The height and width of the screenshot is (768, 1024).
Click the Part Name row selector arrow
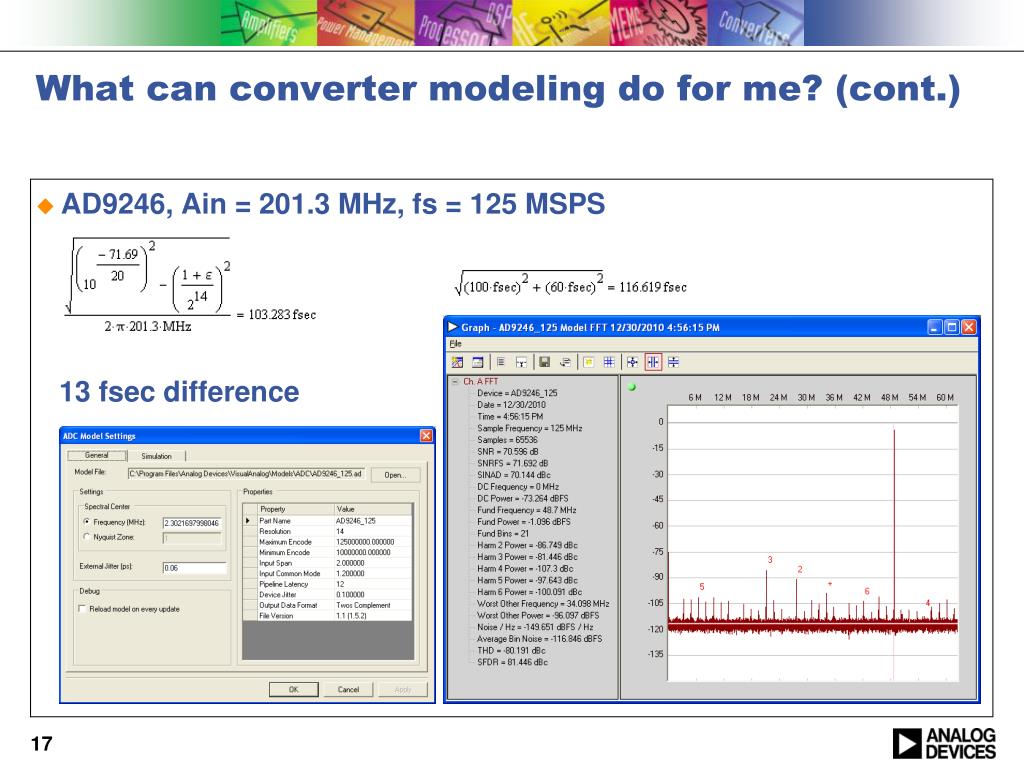[248, 520]
